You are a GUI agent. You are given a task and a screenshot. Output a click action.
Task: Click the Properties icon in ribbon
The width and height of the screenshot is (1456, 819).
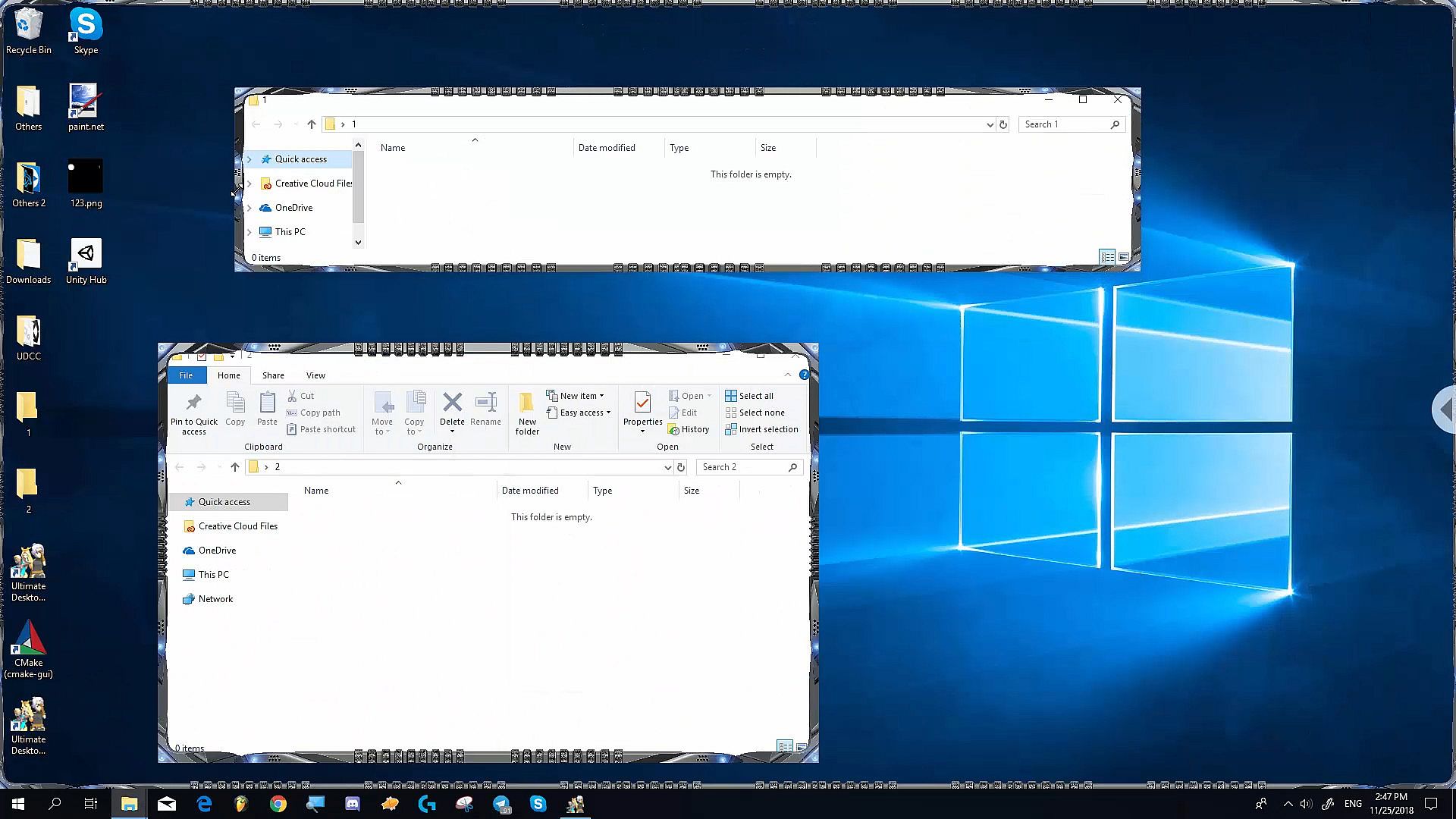(642, 403)
